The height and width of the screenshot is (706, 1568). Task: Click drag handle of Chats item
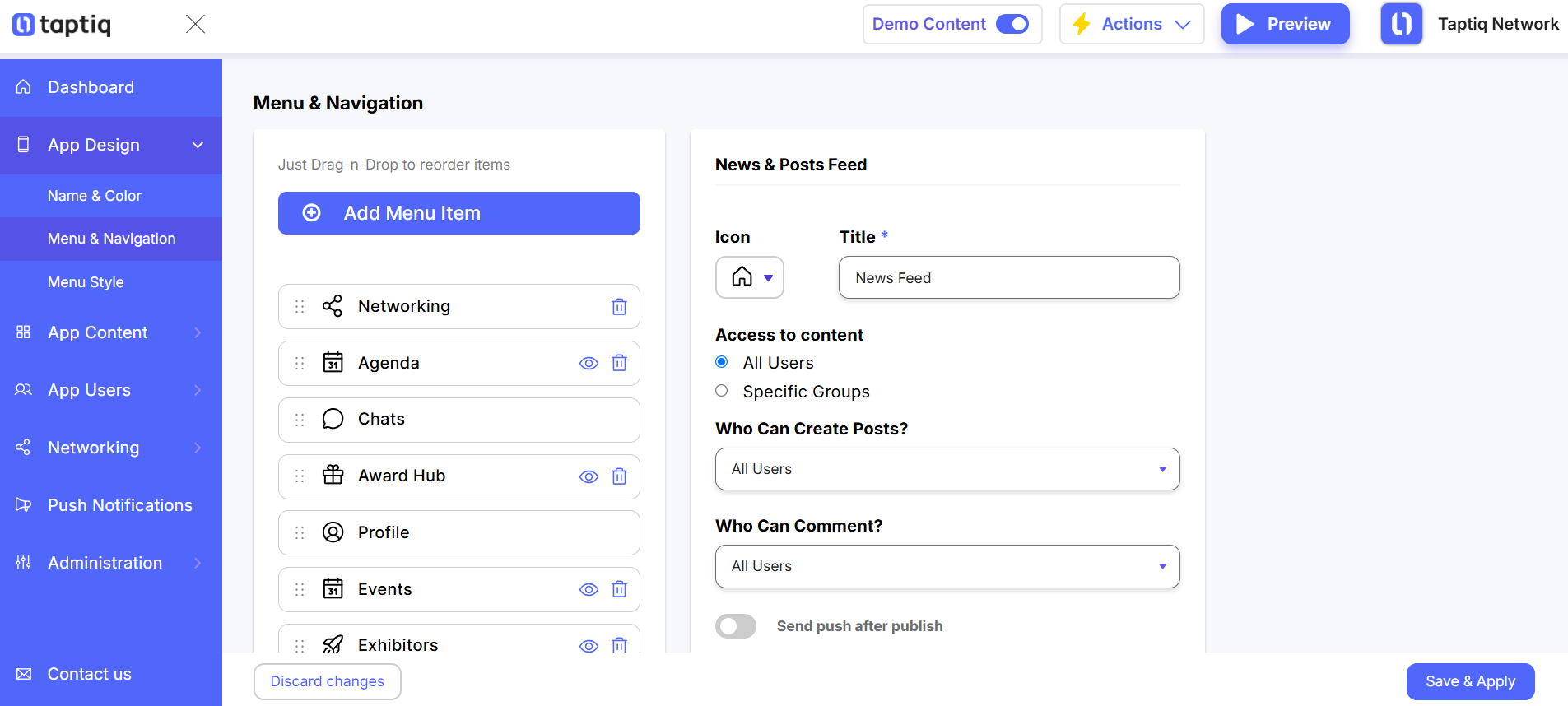click(300, 420)
